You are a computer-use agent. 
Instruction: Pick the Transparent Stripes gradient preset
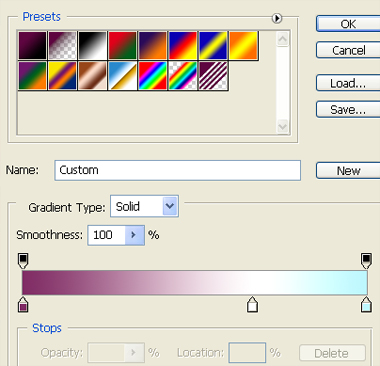(213, 76)
